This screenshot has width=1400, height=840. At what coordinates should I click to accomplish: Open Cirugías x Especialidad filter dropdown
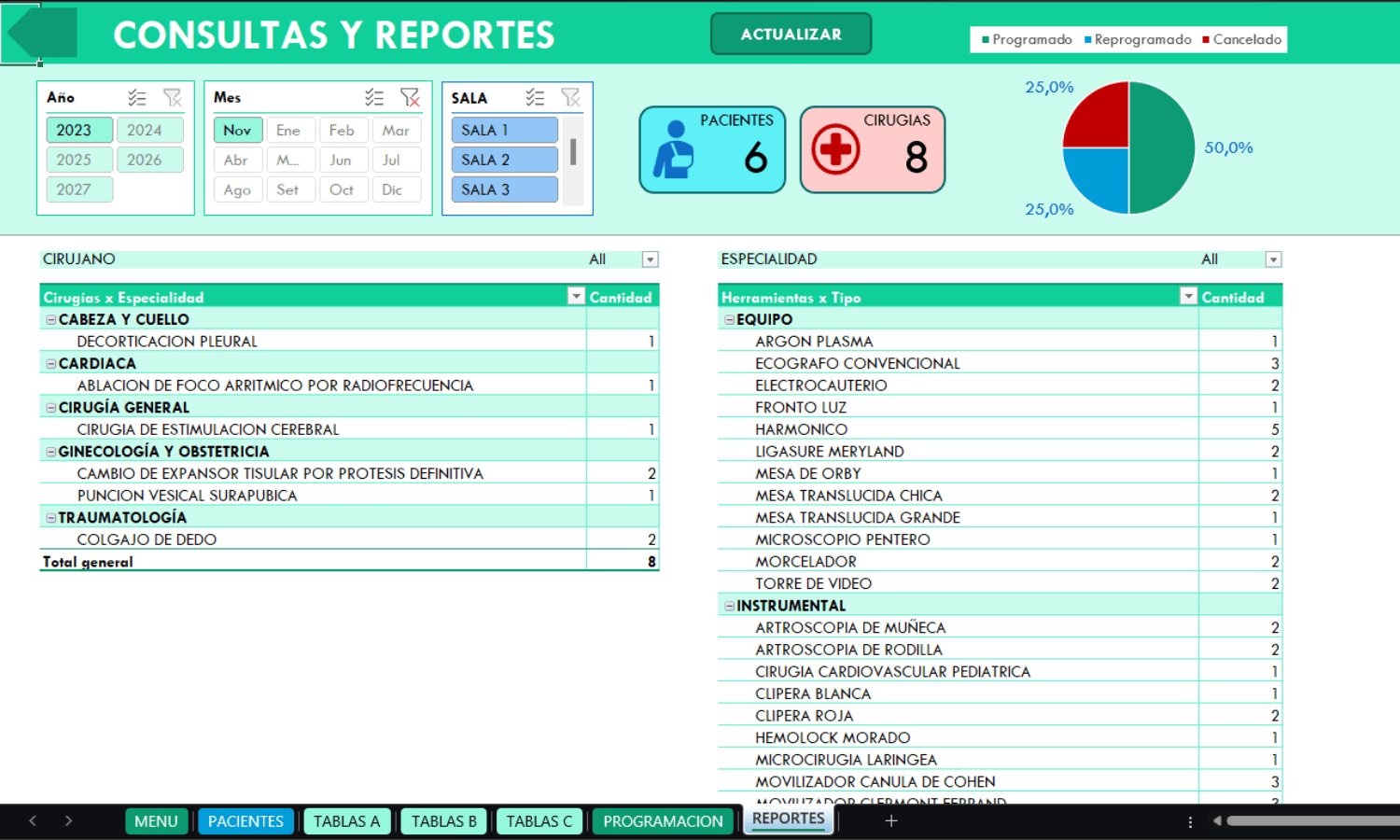(576, 296)
